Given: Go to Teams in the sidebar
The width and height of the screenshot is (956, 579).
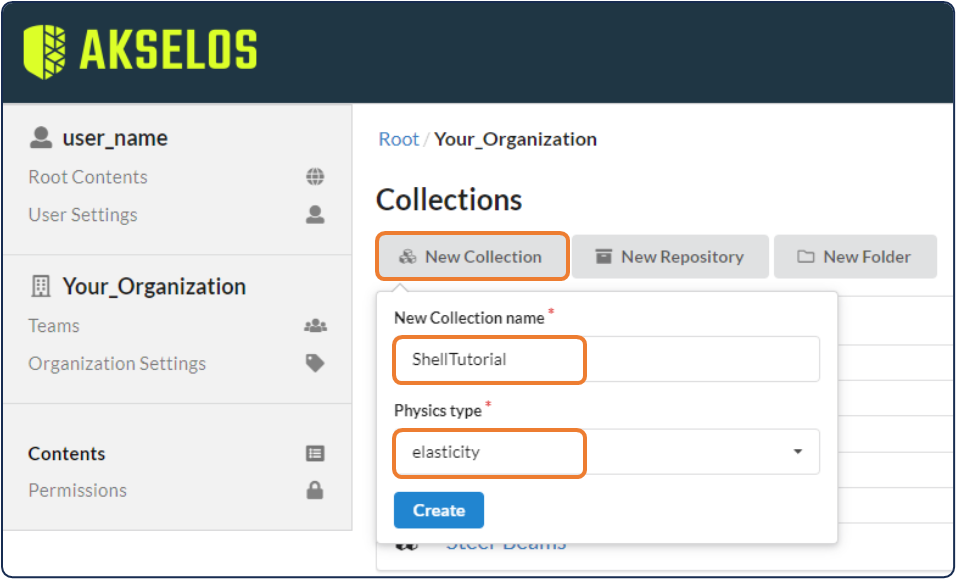Looking at the screenshot, I should 54,325.
